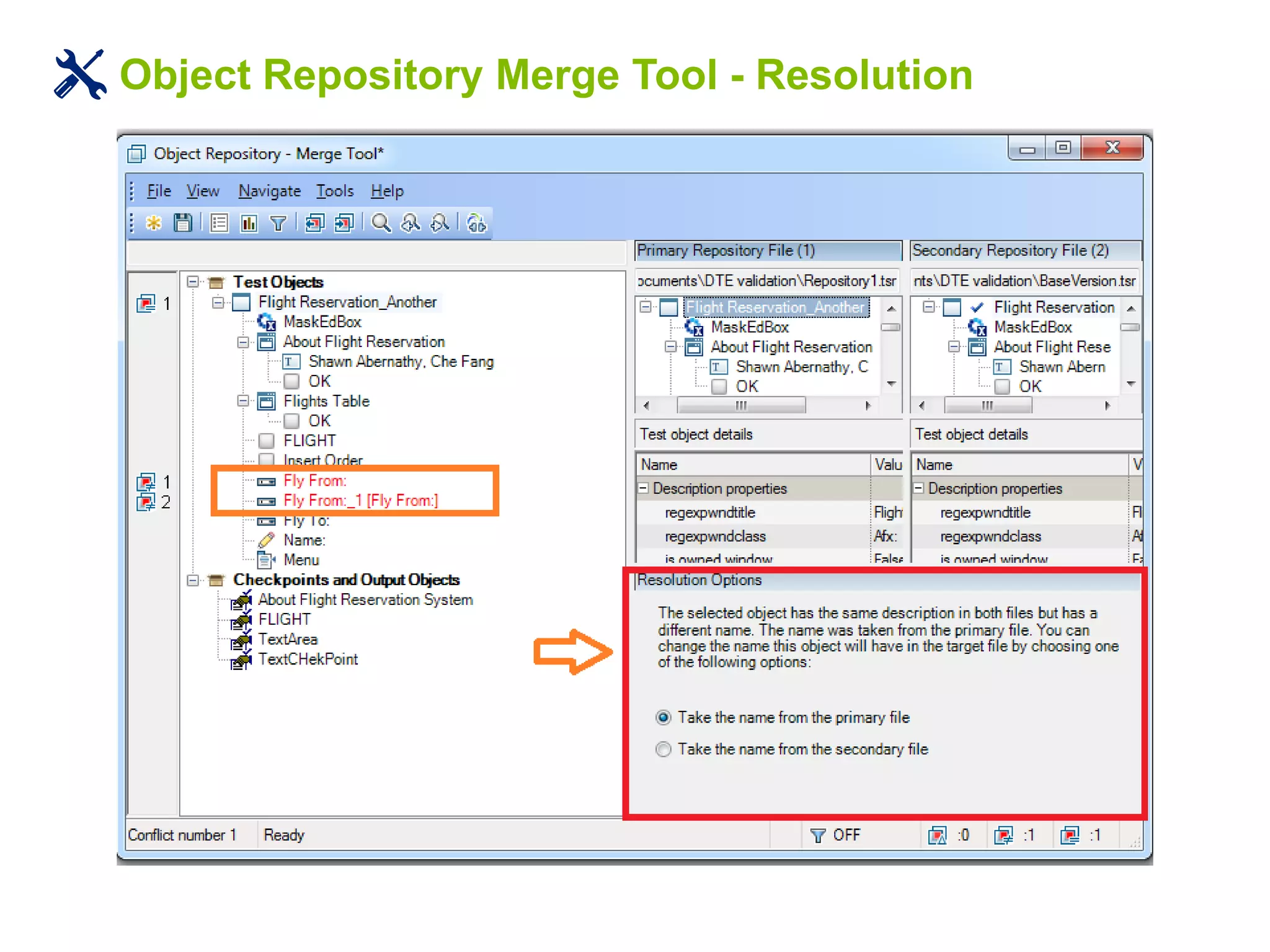Open the Statistics bar chart icon
This screenshot has width=1270, height=952.
(249, 223)
